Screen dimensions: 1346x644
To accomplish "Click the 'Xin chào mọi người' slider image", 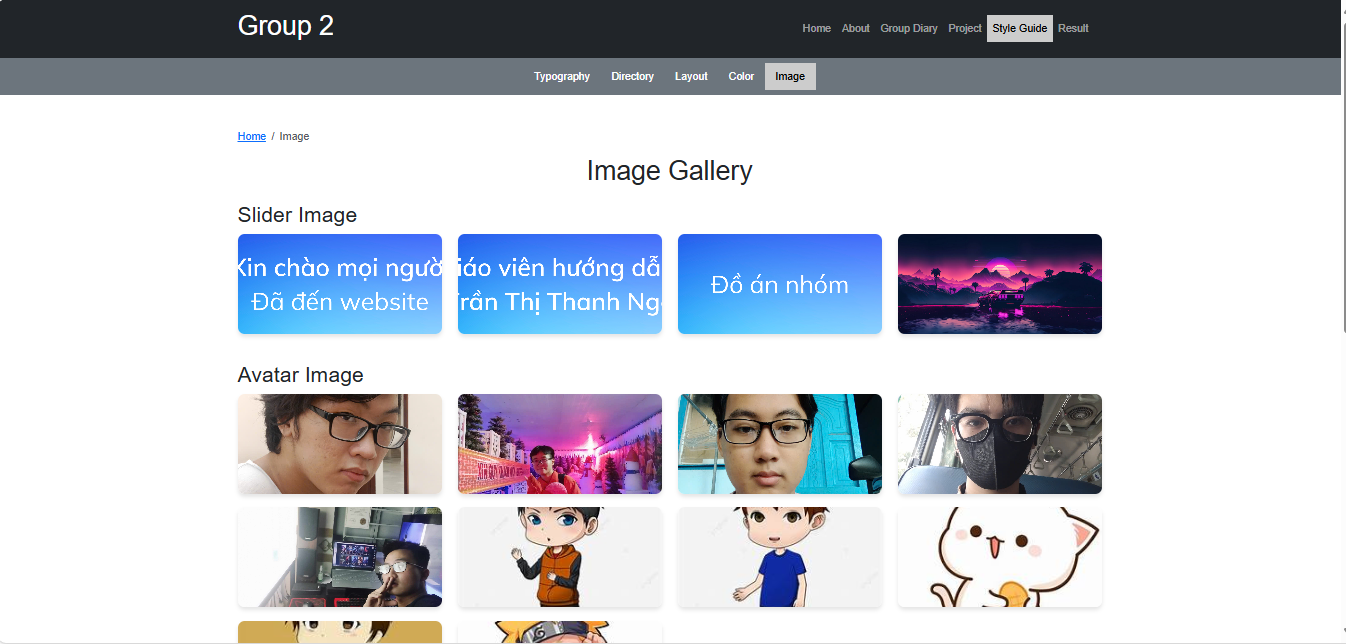I will [x=339, y=284].
